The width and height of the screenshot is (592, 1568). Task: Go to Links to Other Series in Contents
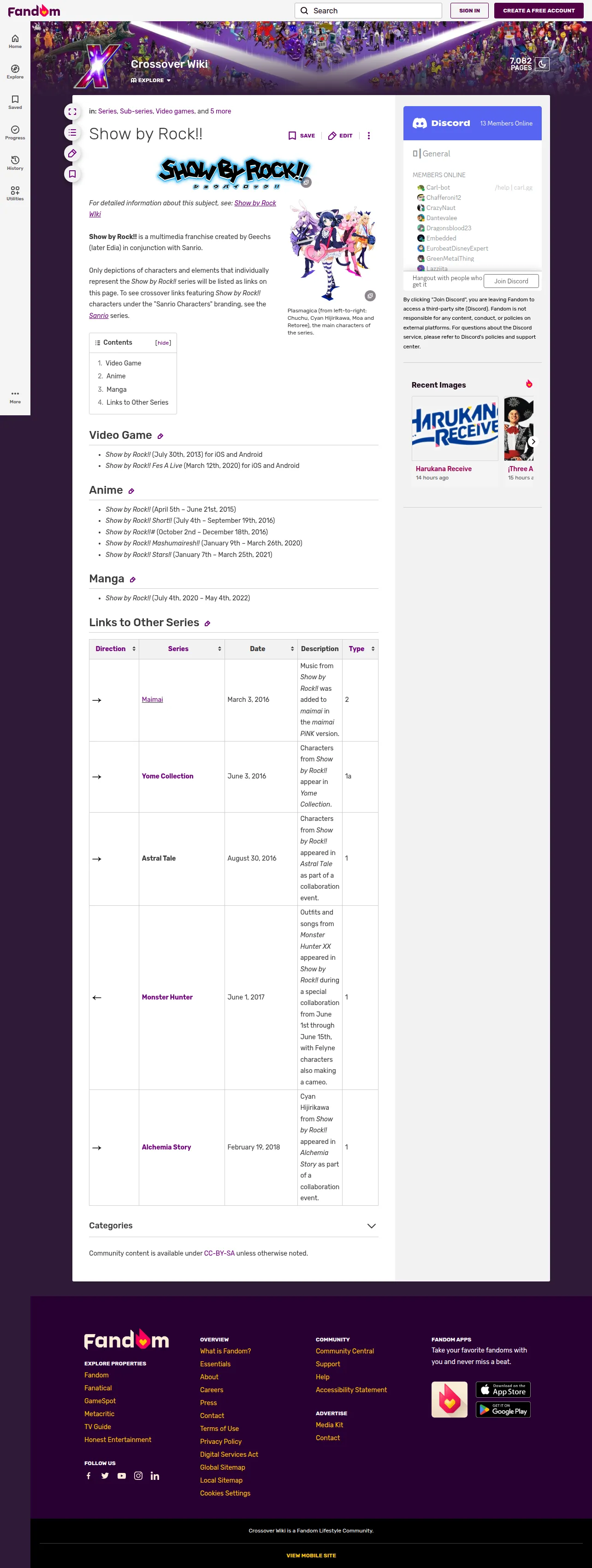137,402
